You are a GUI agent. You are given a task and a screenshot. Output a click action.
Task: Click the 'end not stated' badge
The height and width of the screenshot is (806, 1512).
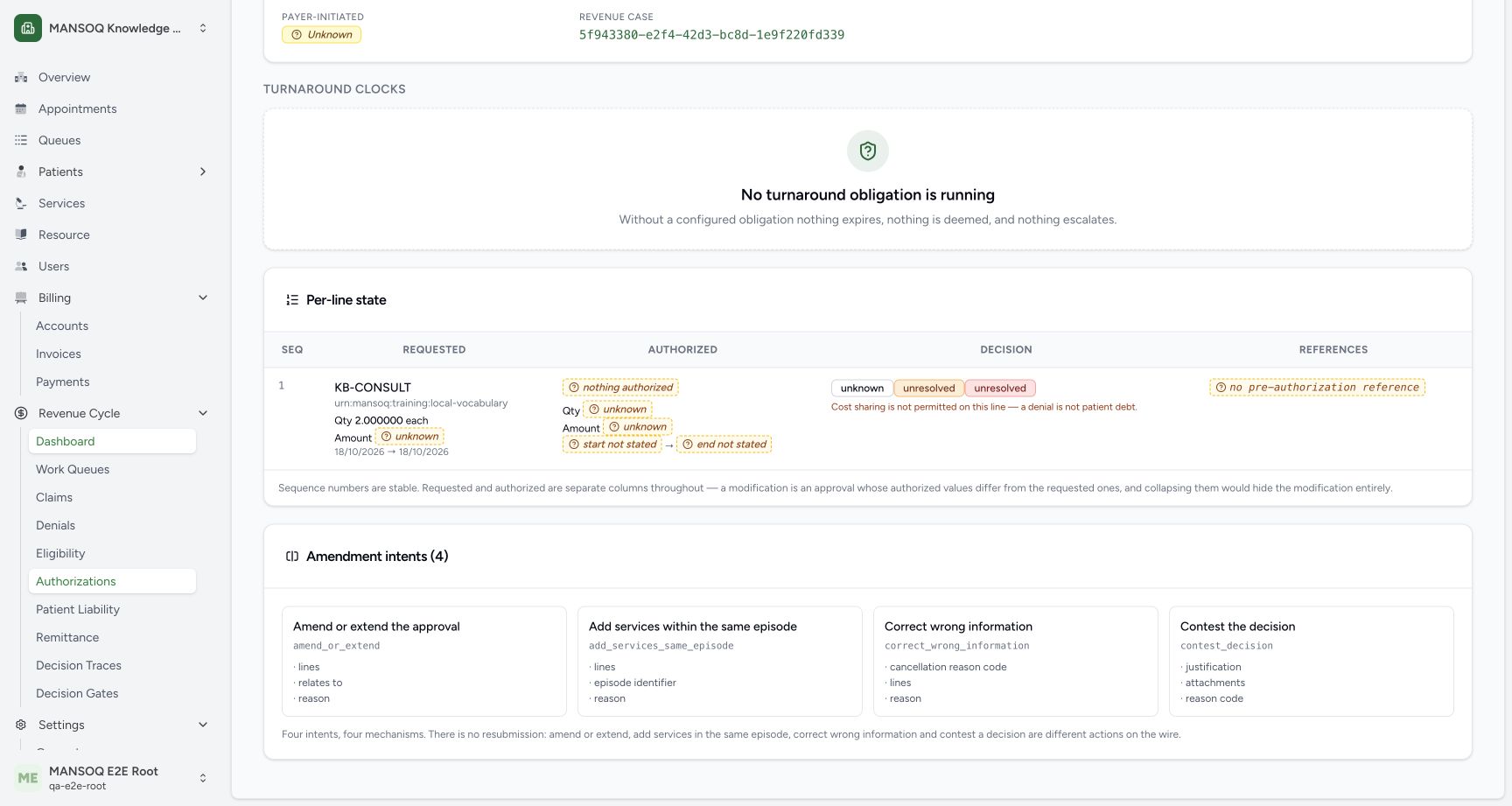click(724, 445)
